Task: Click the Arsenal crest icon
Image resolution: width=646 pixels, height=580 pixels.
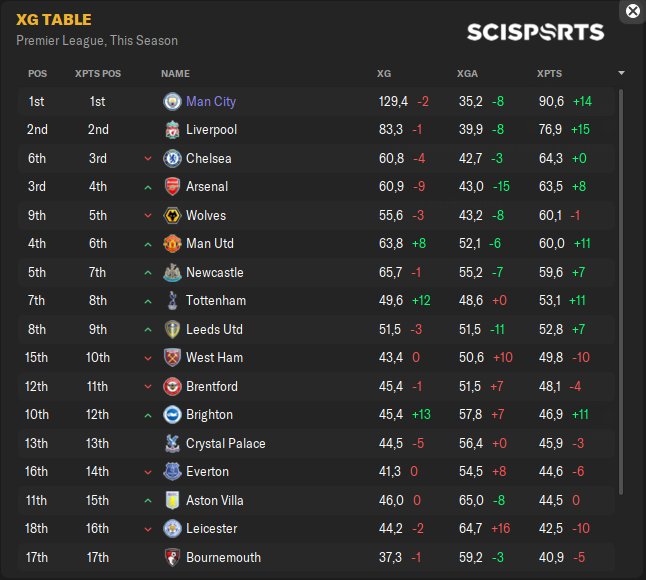Action: click(172, 187)
